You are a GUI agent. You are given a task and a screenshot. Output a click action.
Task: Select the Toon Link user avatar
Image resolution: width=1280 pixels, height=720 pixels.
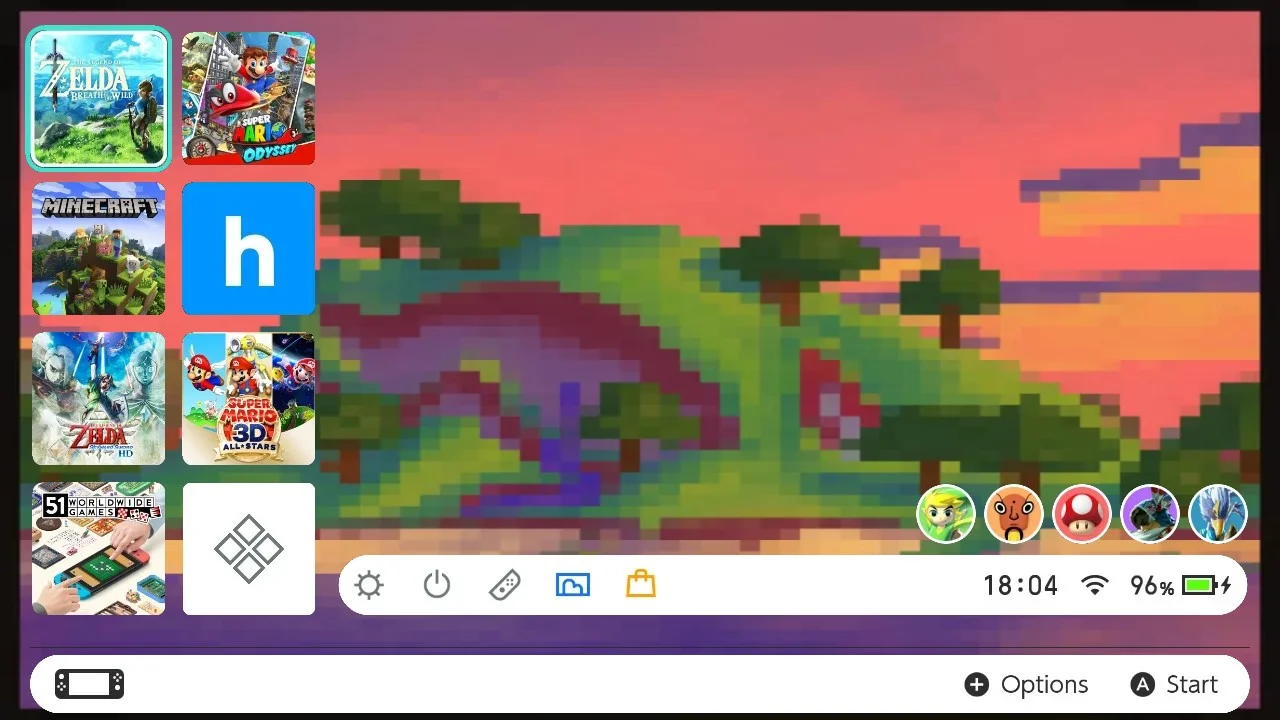[946, 514]
